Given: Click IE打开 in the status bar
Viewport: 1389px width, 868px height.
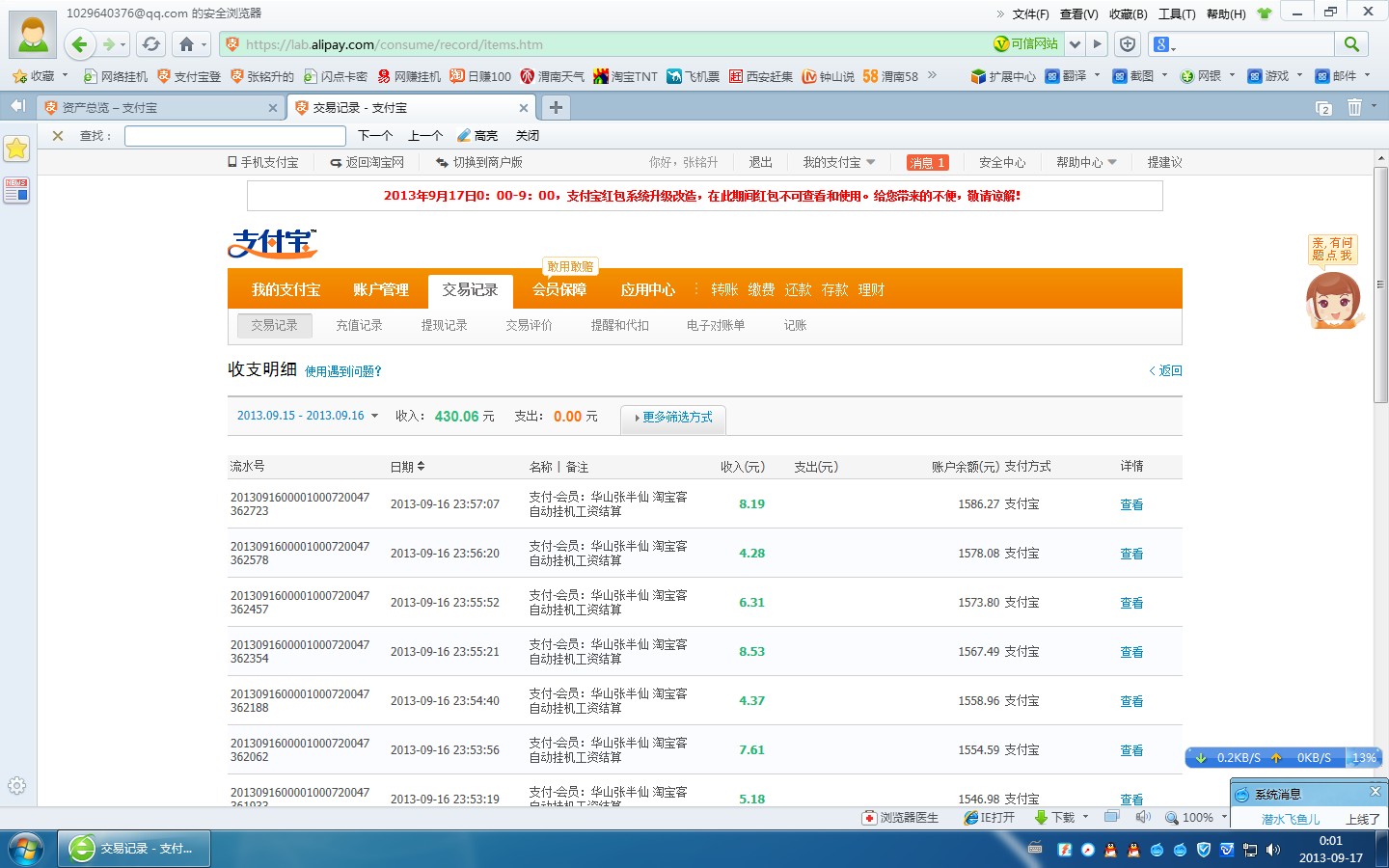Looking at the screenshot, I should click(990, 818).
